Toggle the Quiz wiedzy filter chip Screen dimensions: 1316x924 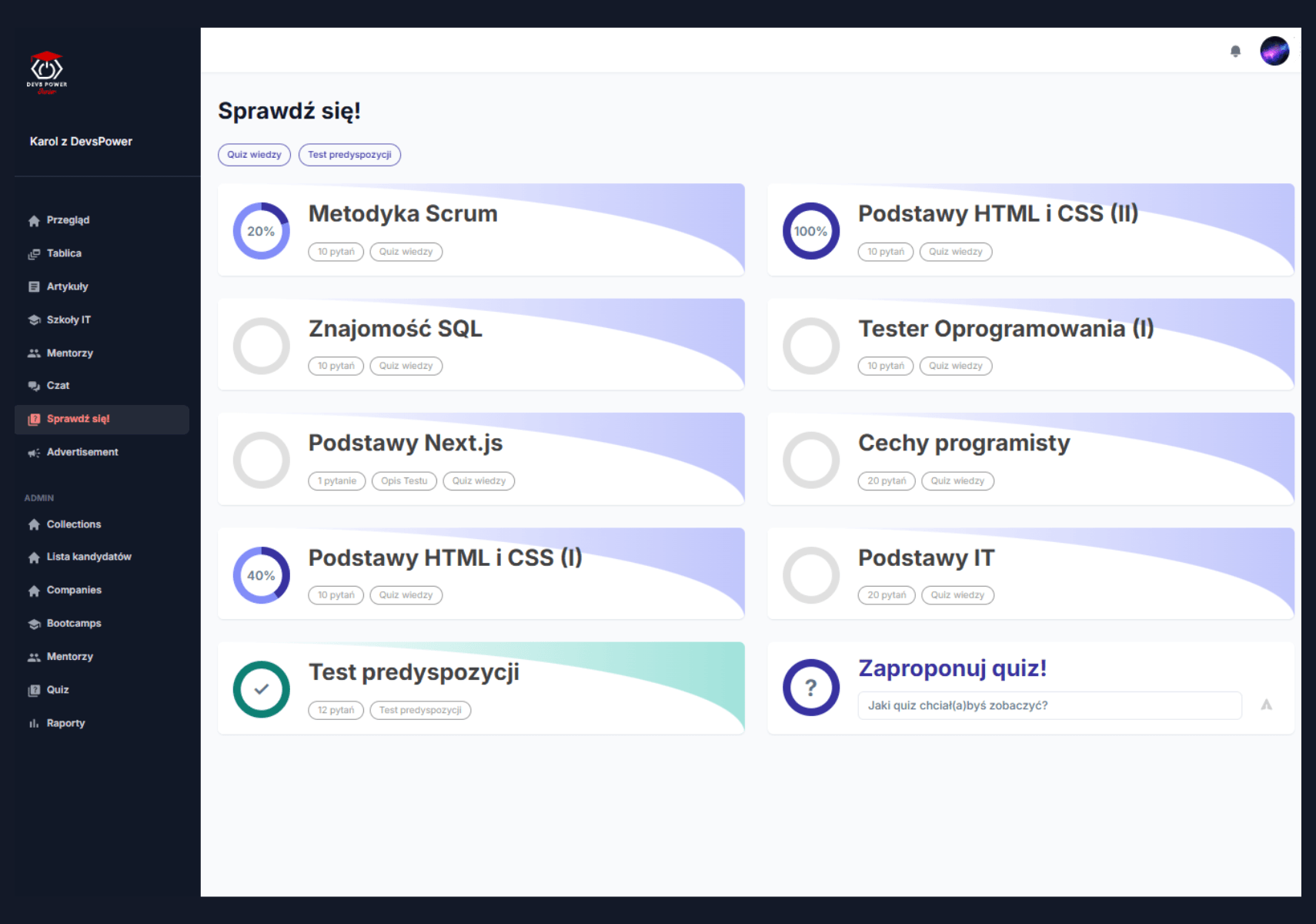click(x=254, y=155)
